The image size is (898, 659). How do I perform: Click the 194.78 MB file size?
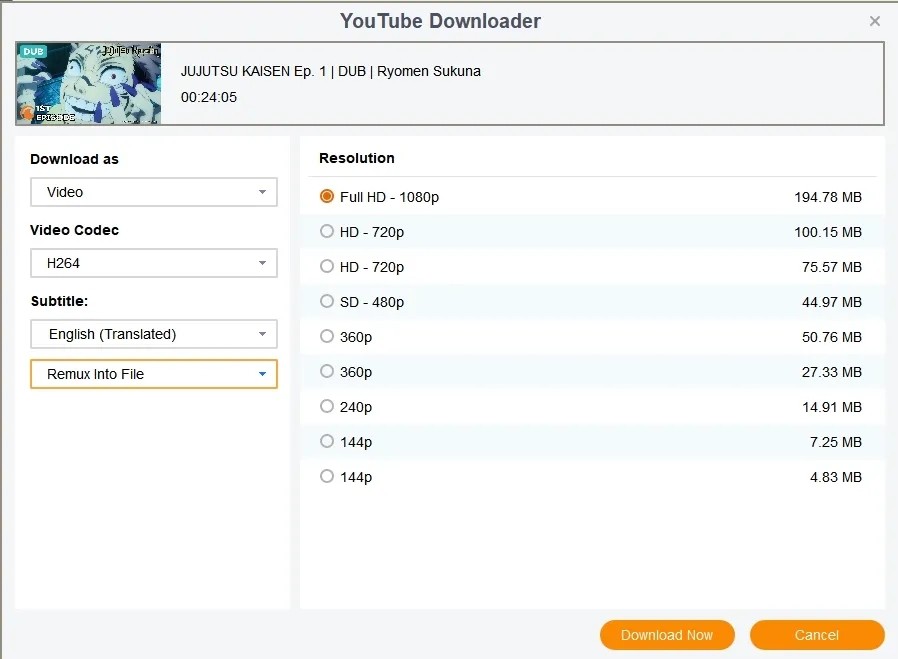pyautogui.click(x=828, y=197)
